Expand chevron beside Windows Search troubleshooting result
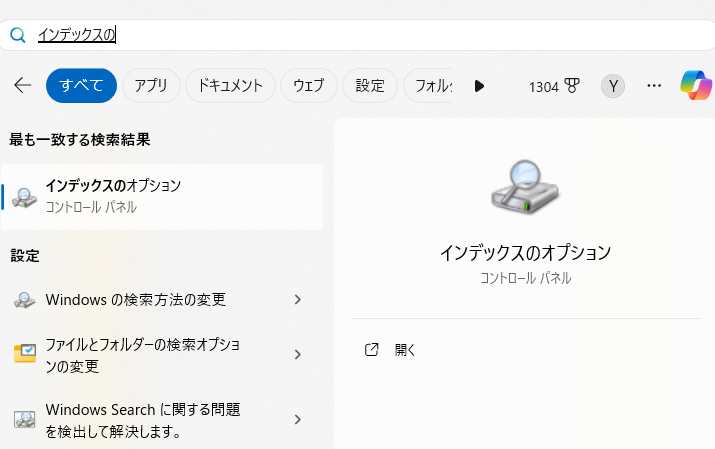This screenshot has width=715, height=449. tap(297, 420)
